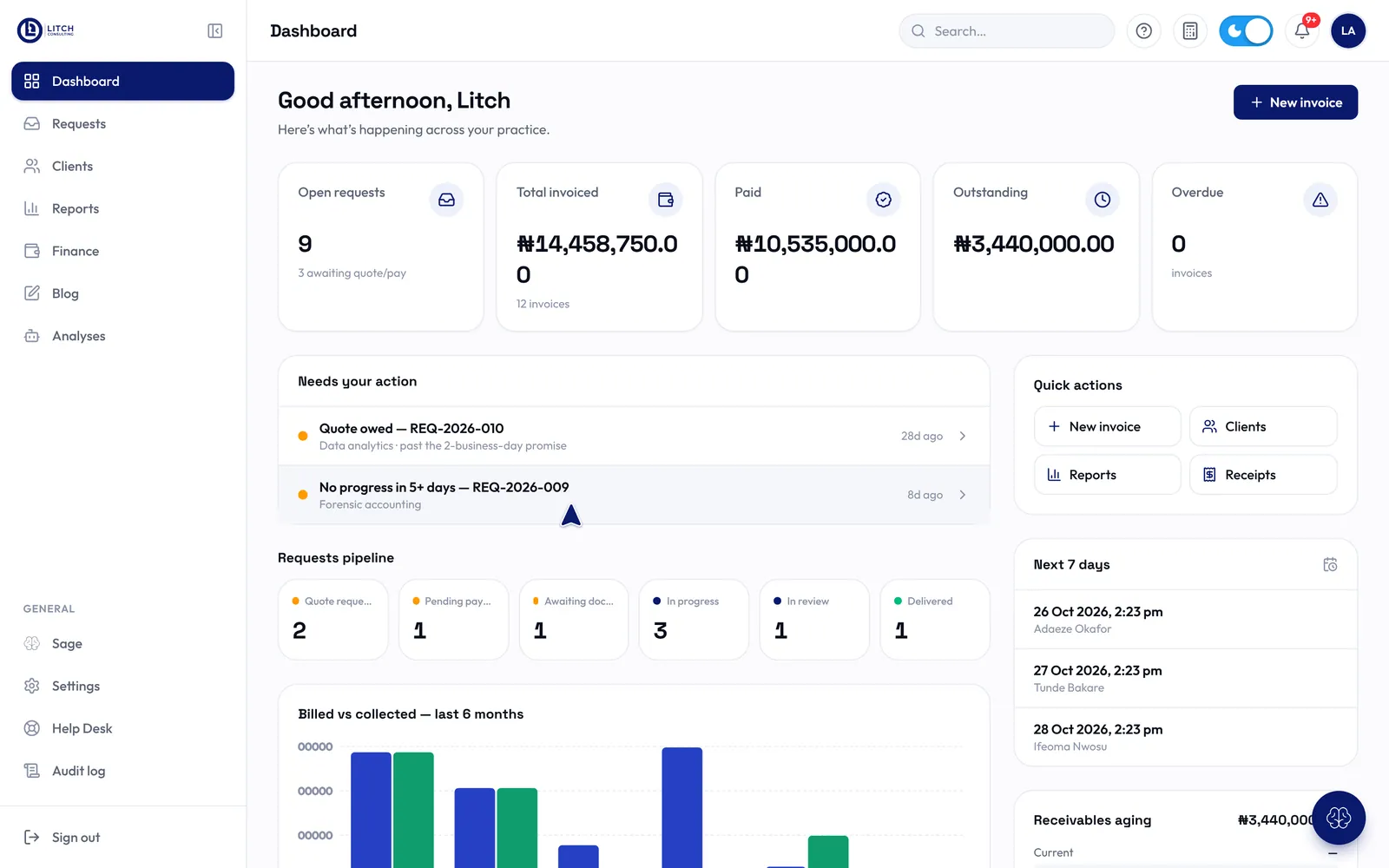1389x868 pixels.
Task: Select the 27 Oct 2026 Tunde Bakare entry
Action: pos(1186,679)
